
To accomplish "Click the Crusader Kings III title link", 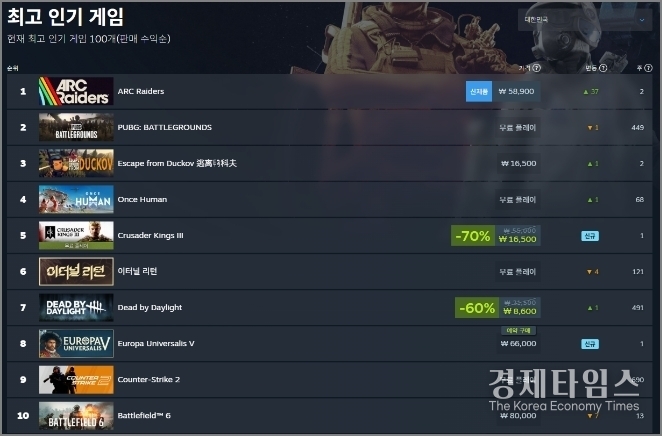I will point(150,236).
